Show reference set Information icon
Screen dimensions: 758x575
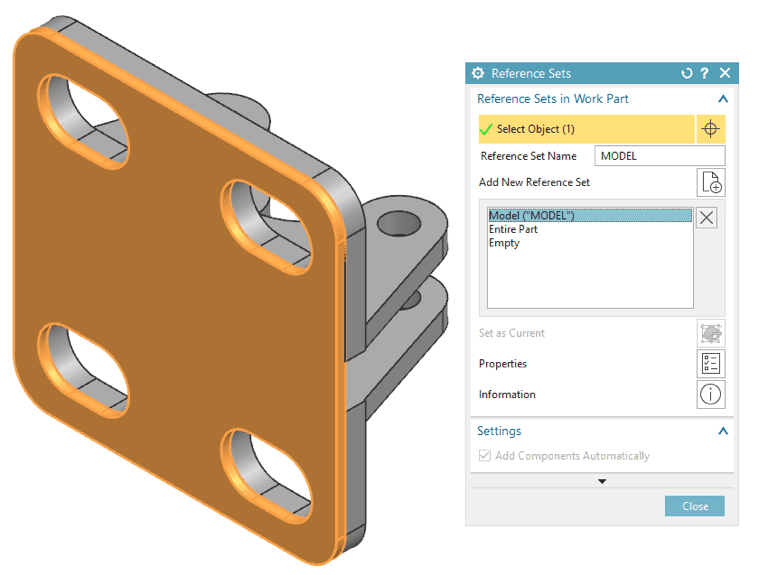click(711, 394)
